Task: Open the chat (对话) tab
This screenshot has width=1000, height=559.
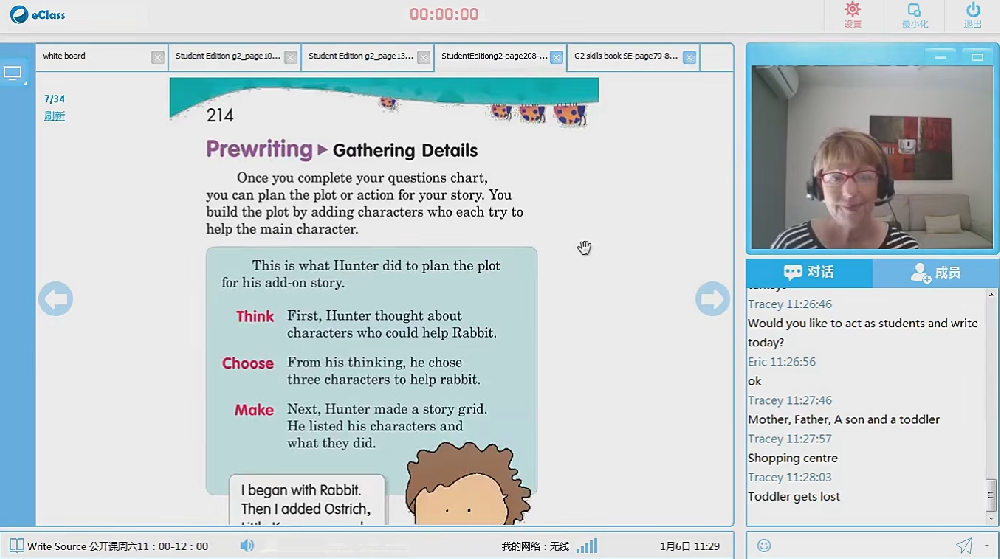Action: pos(809,272)
